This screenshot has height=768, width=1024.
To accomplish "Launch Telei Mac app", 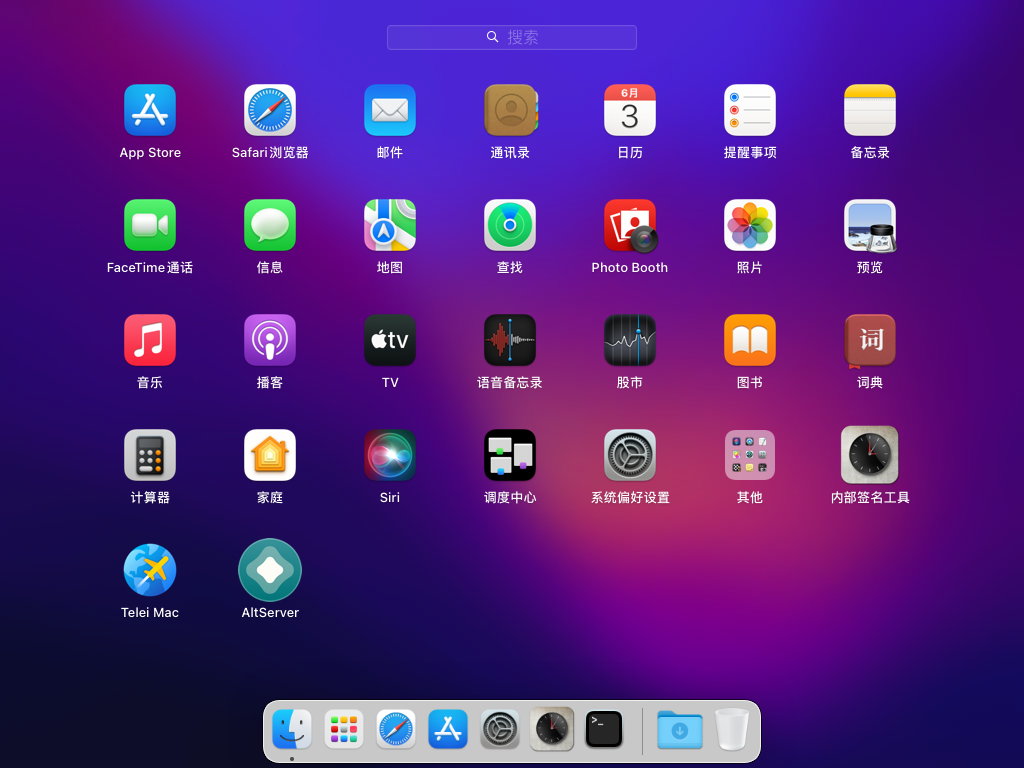I will click(x=150, y=570).
